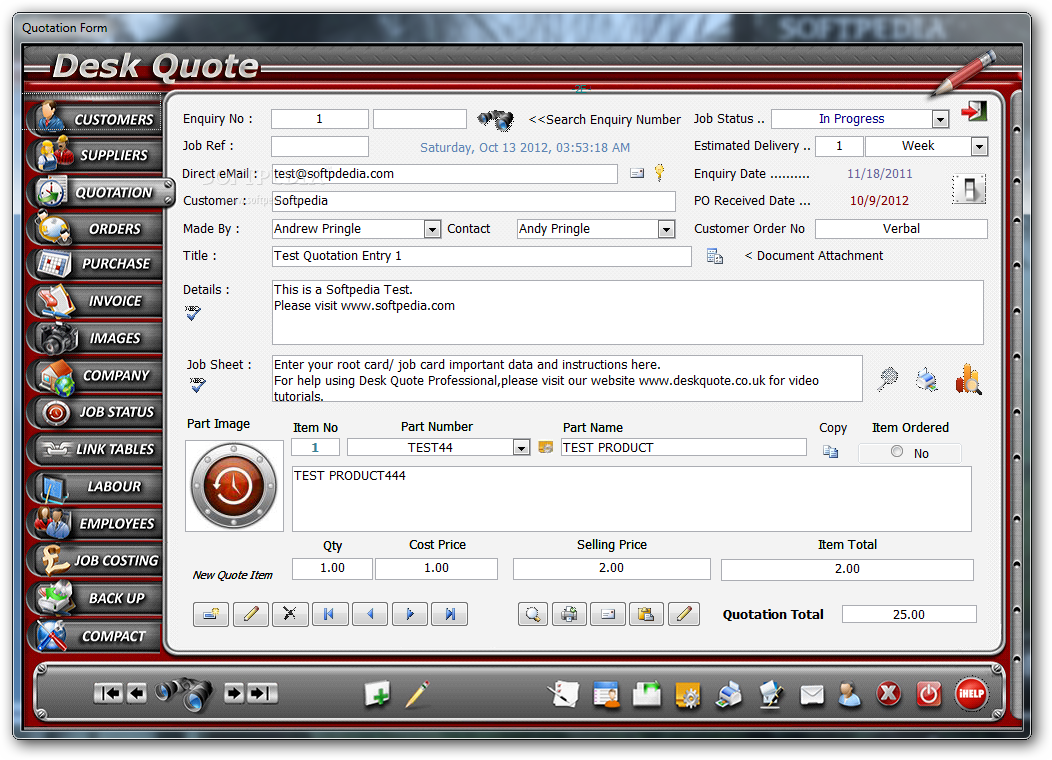The image size is (1052, 760).
Task: Click the switch icon beside Enquiry Date
Action: pyautogui.click(x=969, y=188)
